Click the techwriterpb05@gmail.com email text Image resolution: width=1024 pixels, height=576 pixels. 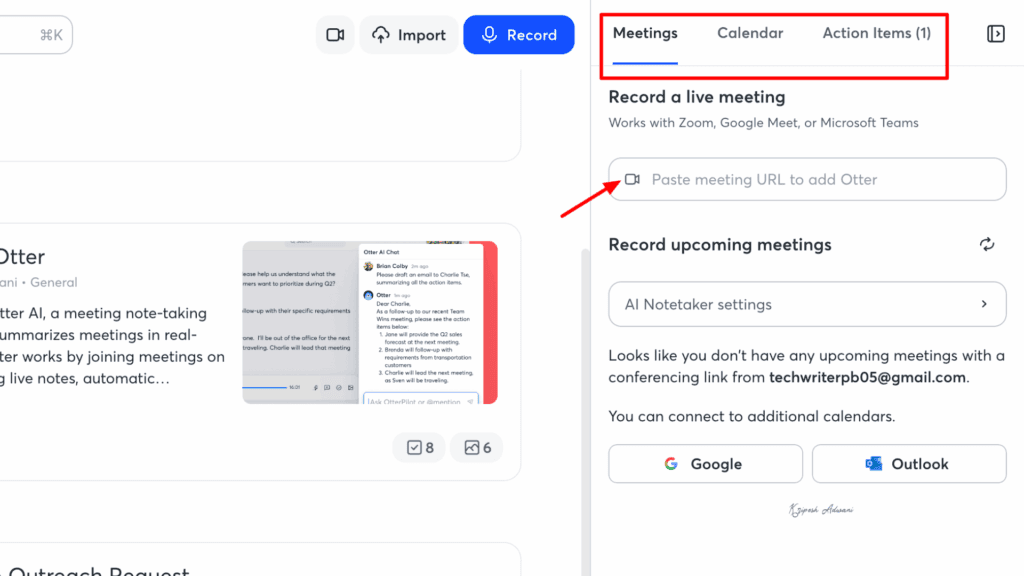(x=867, y=377)
